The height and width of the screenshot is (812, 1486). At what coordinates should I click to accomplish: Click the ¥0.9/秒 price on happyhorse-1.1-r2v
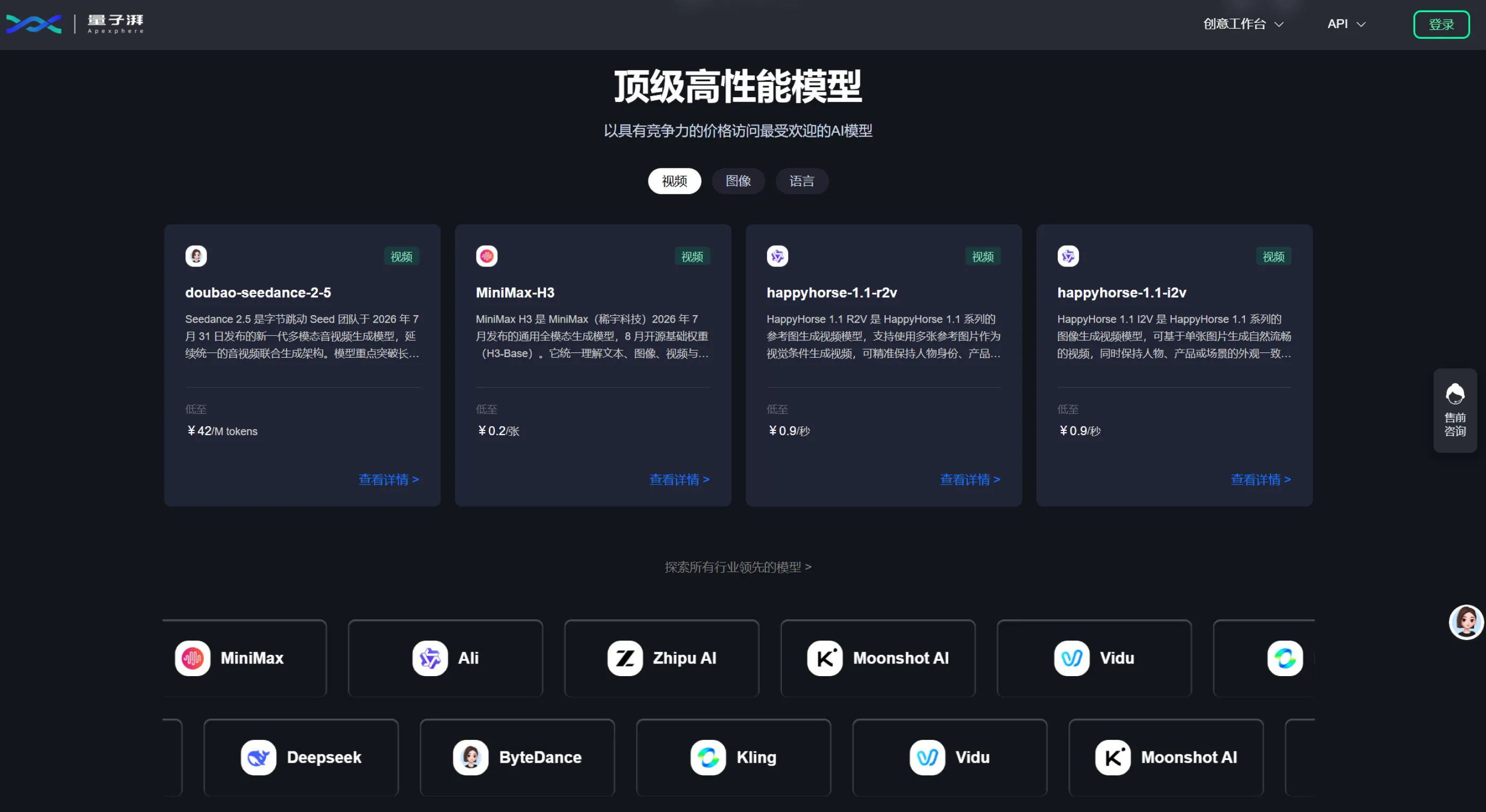point(789,431)
